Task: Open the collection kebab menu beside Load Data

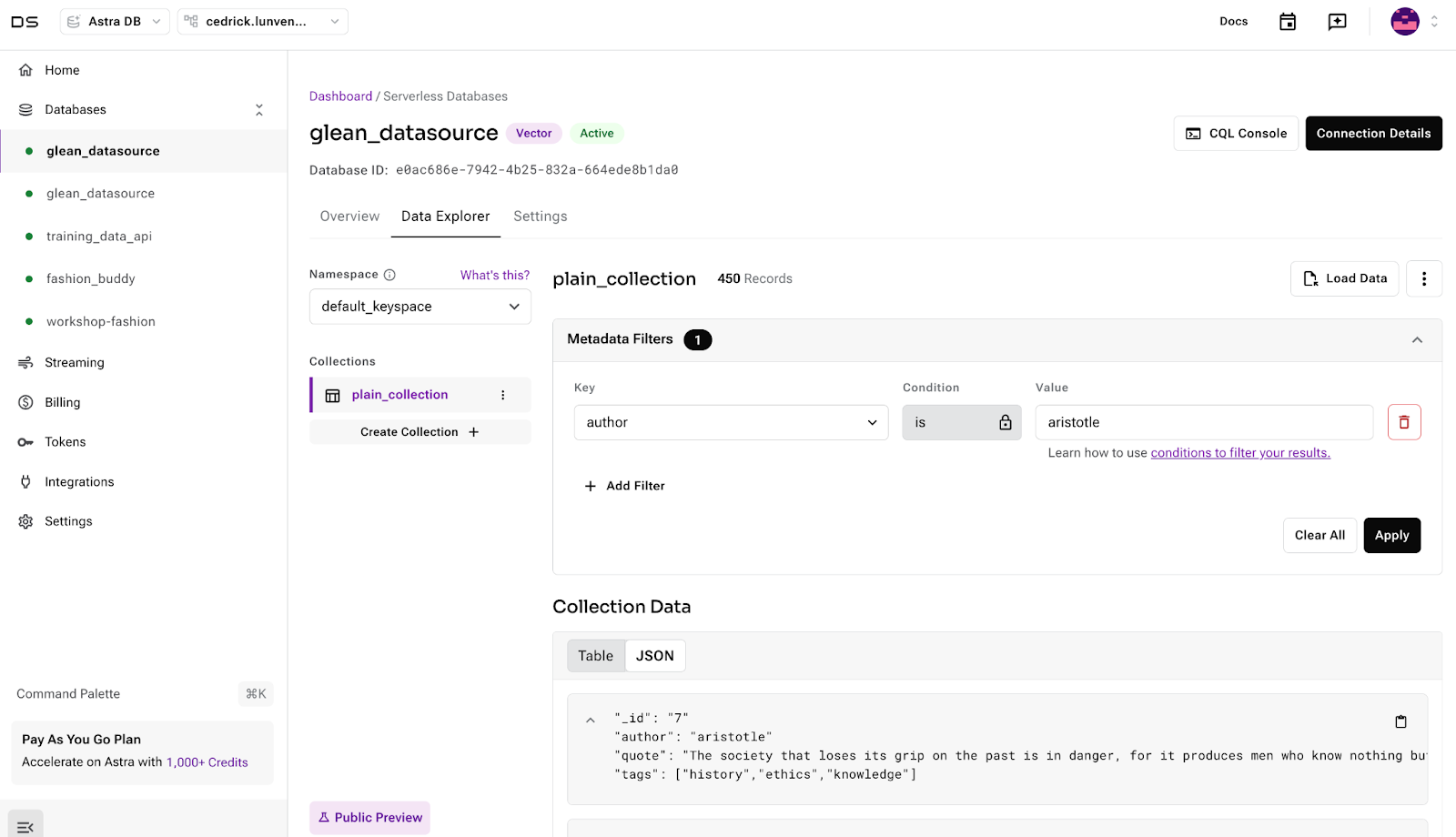Action: 1424,278
